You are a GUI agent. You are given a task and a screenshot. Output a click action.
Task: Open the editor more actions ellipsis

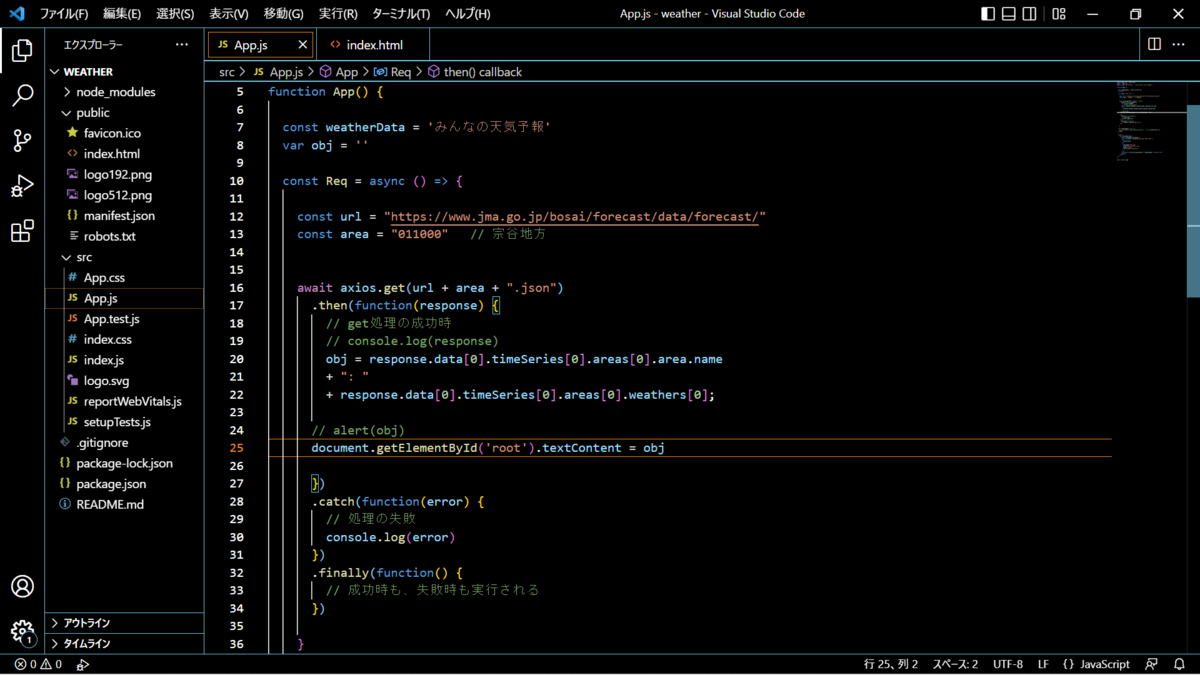pyautogui.click(x=1179, y=44)
